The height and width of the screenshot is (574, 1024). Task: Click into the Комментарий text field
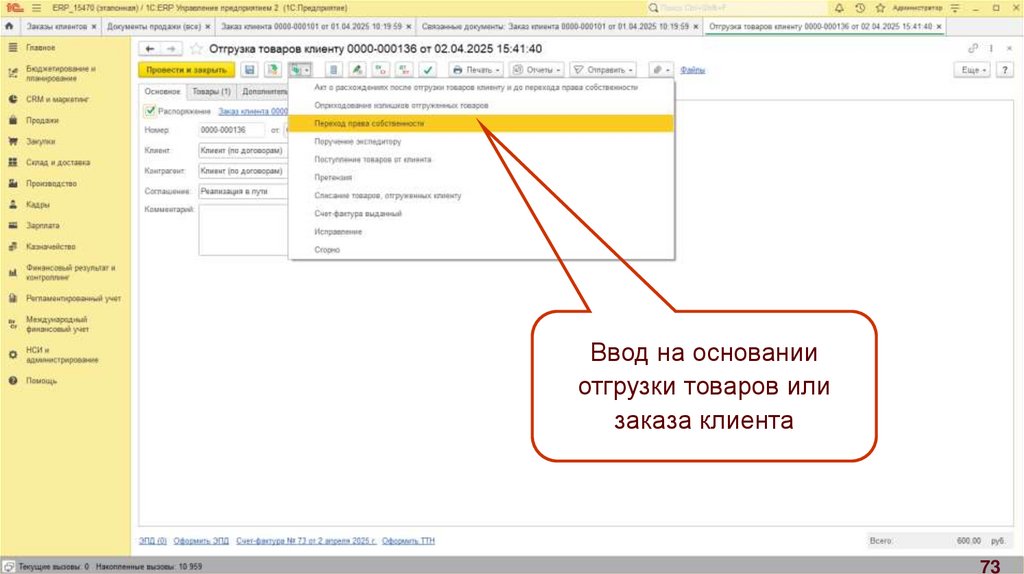click(x=242, y=229)
